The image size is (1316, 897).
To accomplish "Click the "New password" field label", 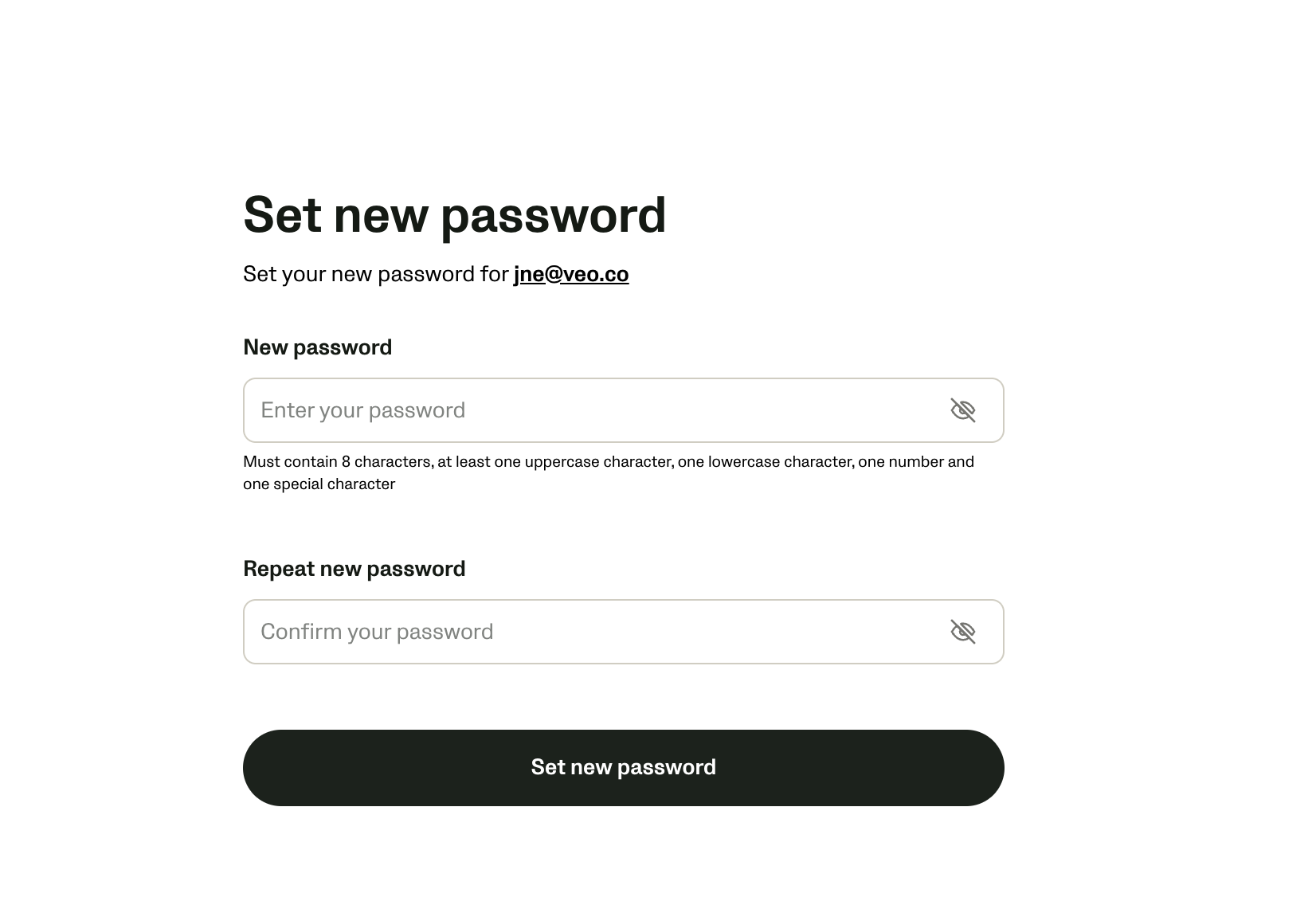I will 317,347.
